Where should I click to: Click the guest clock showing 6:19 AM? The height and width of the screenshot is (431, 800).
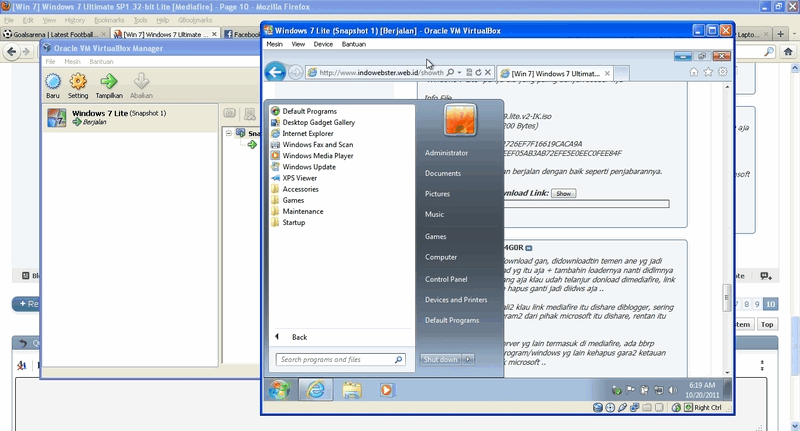coord(702,390)
